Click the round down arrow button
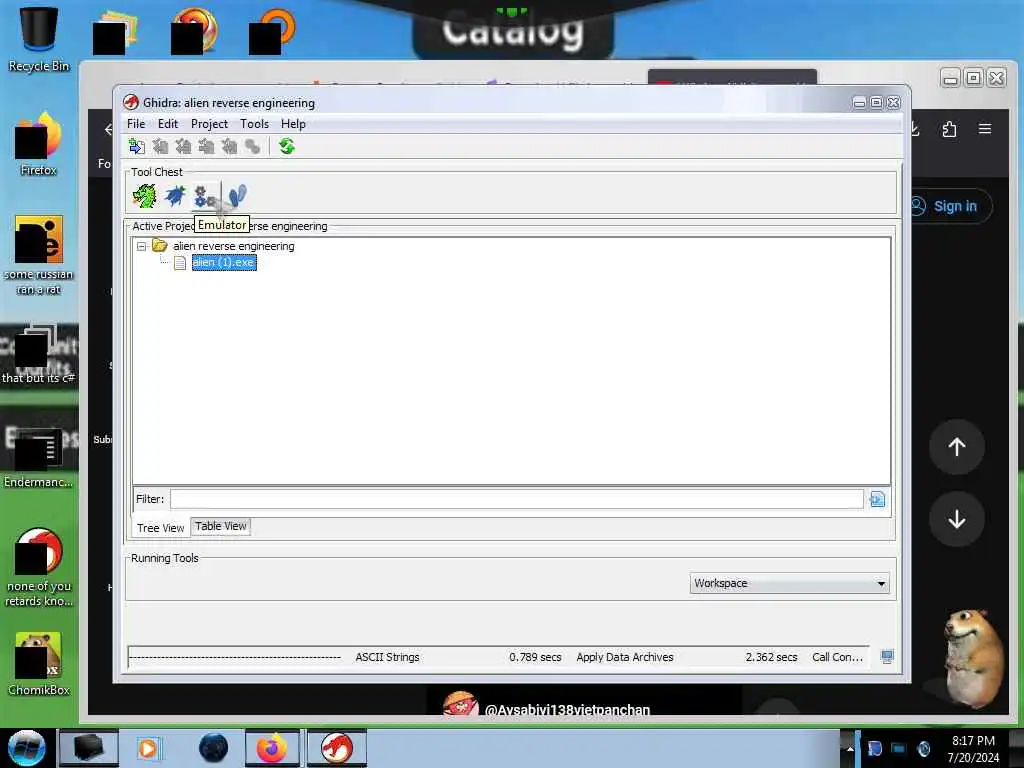The height and width of the screenshot is (768, 1024). pyautogui.click(x=957, y=519)
